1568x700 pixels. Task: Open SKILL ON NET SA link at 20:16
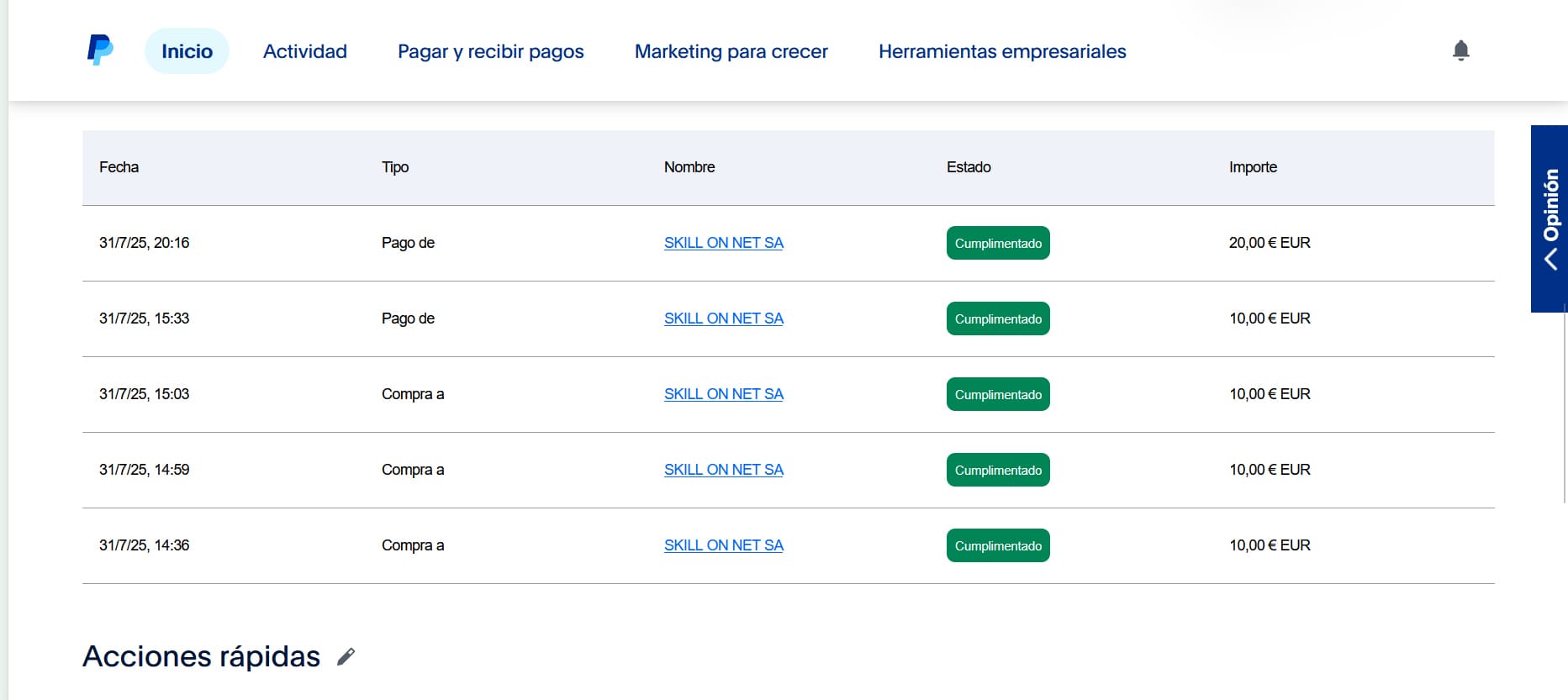click(723, 243)
